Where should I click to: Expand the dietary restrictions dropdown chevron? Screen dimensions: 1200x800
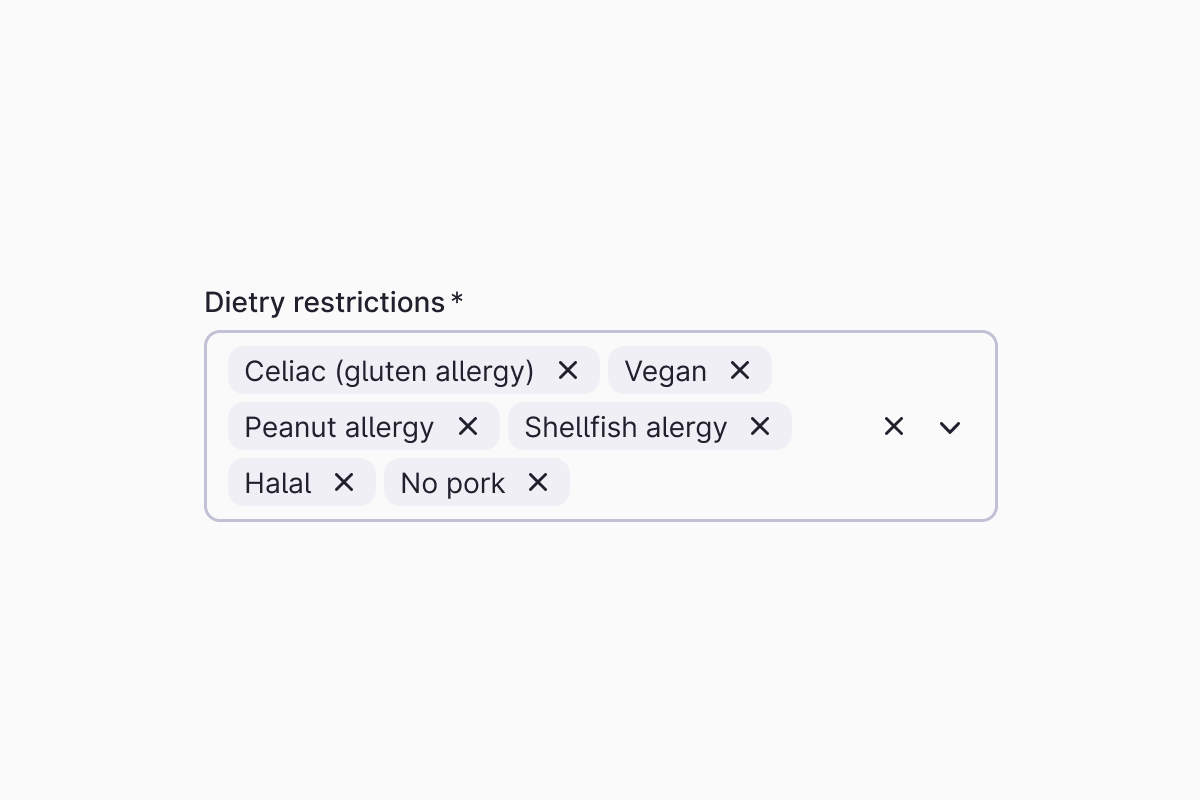click(x=950, y=427)
